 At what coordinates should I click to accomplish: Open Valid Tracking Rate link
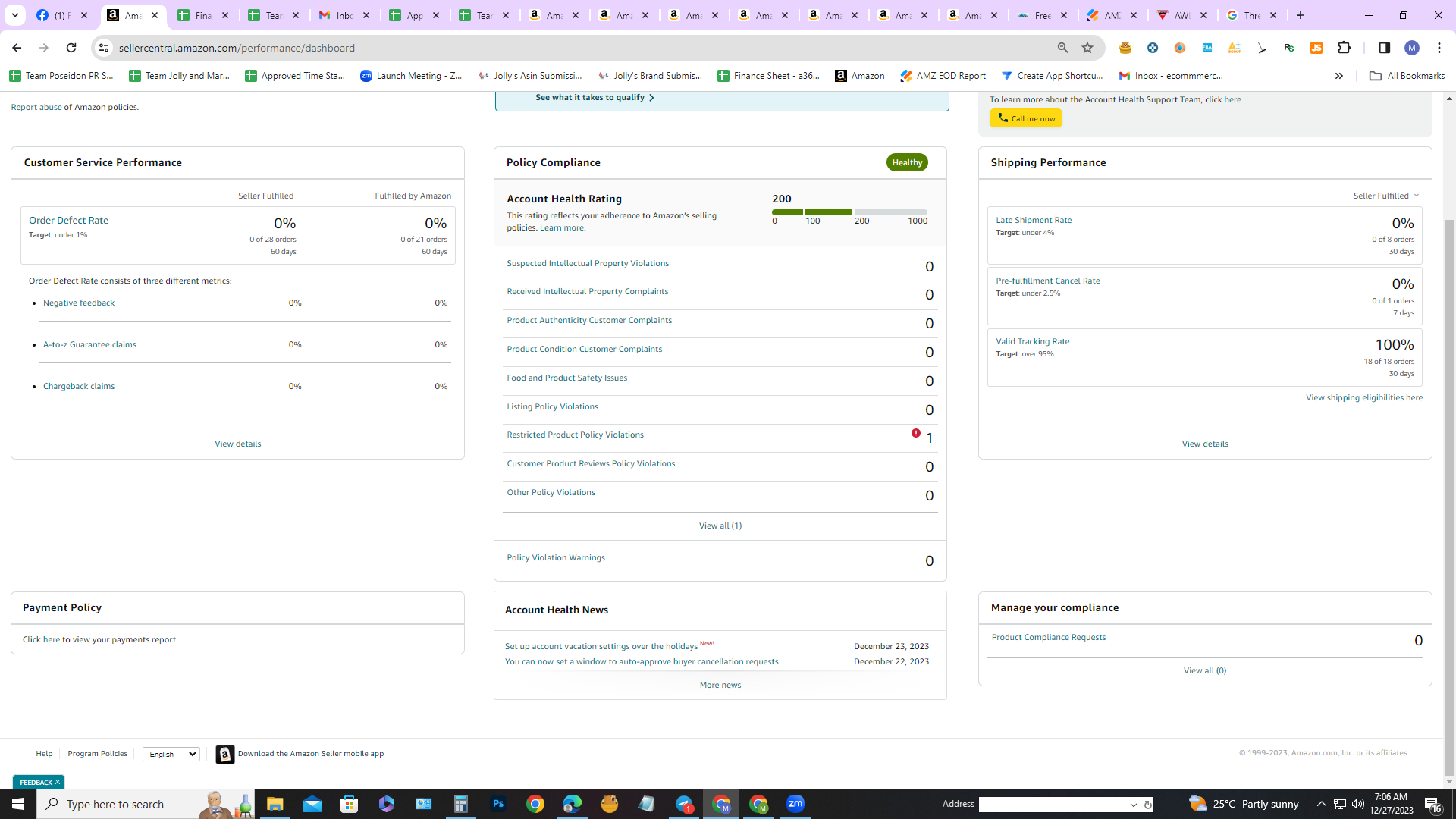tap(1032, 341)
